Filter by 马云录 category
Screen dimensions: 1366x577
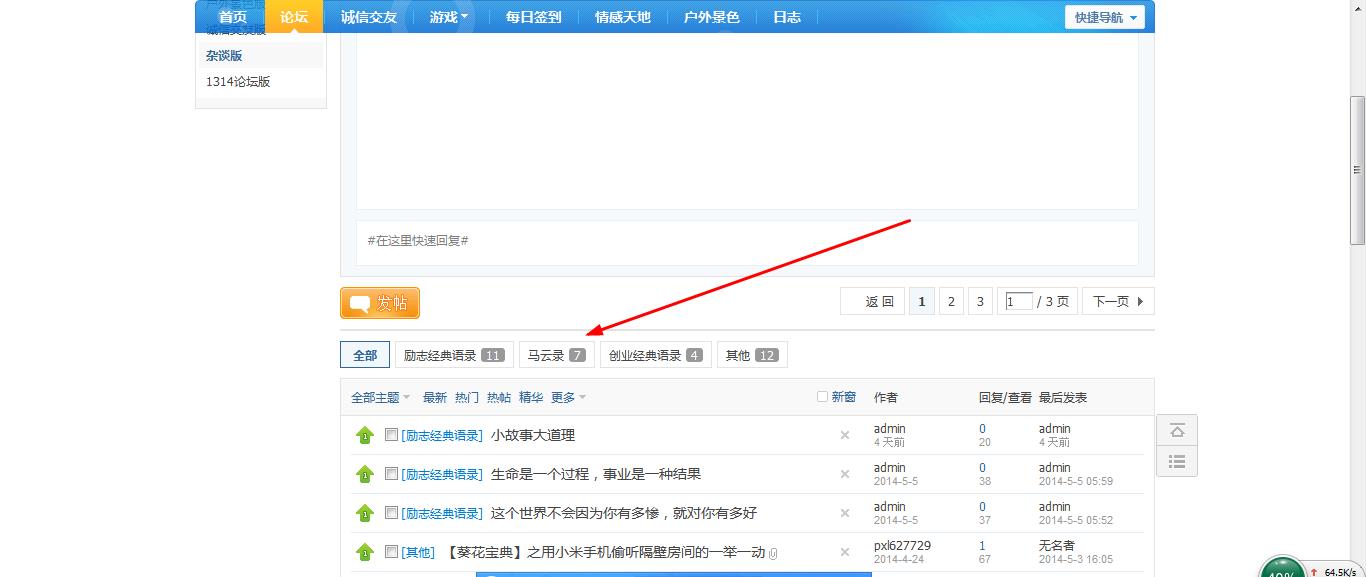(x=556, y=355)
